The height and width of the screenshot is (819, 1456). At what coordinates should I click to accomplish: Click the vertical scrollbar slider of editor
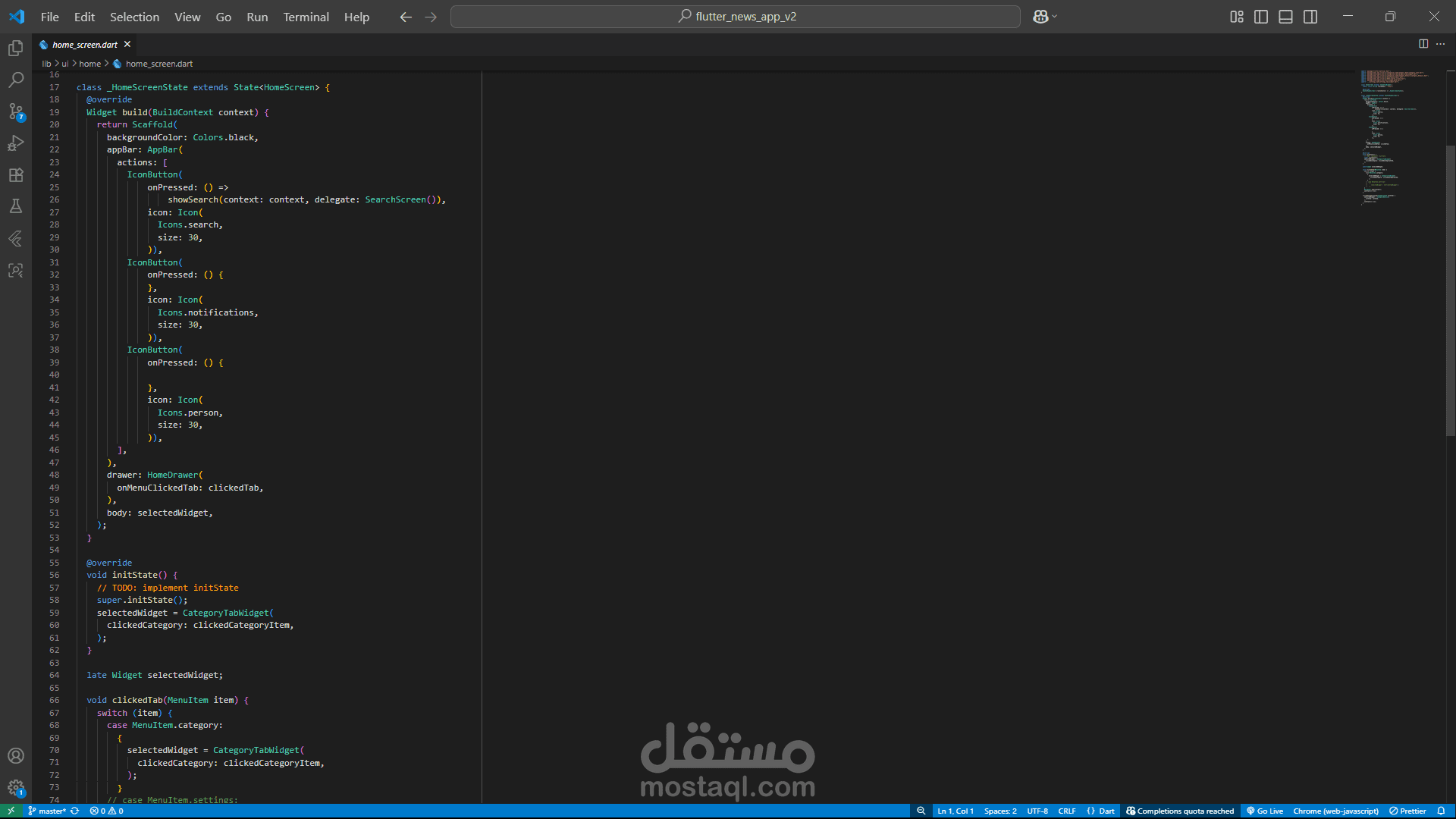(1450, 290)
